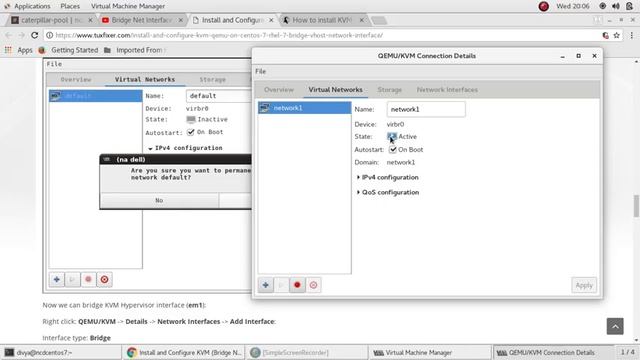Click the red recording indicator in the top panel

[x=543, y=6]
